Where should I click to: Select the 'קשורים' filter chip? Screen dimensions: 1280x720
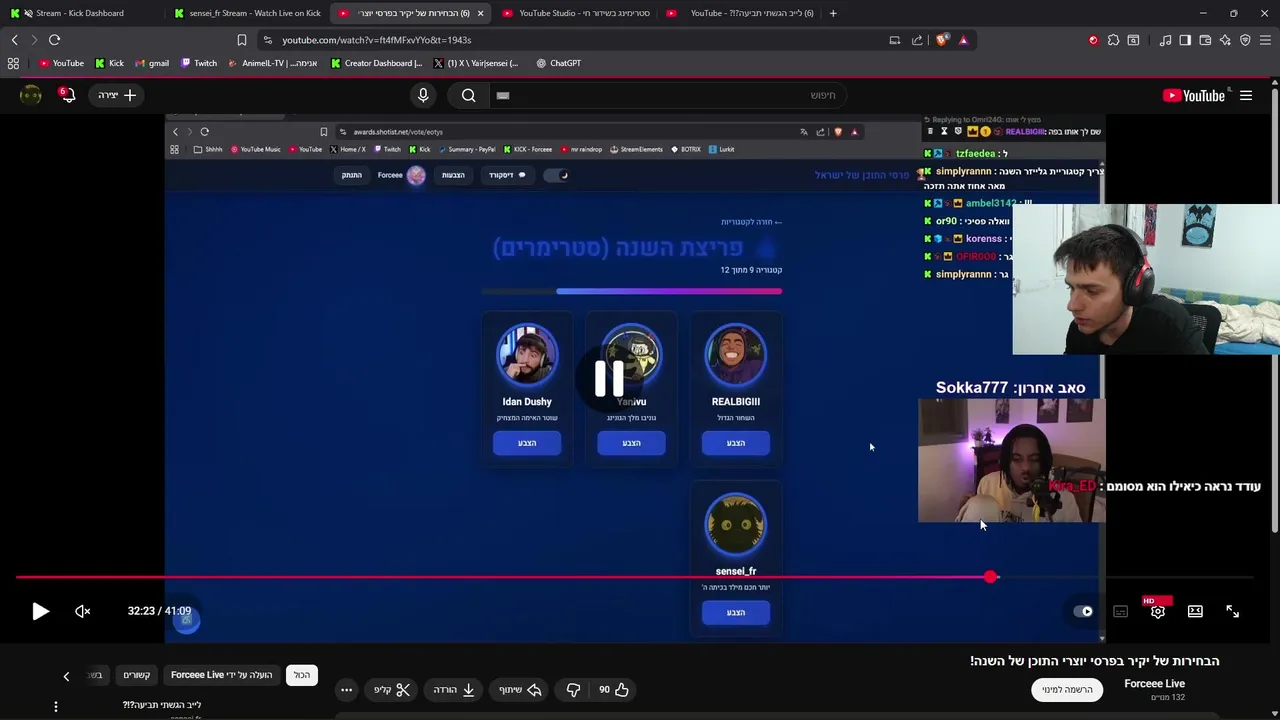coord(137,675)
